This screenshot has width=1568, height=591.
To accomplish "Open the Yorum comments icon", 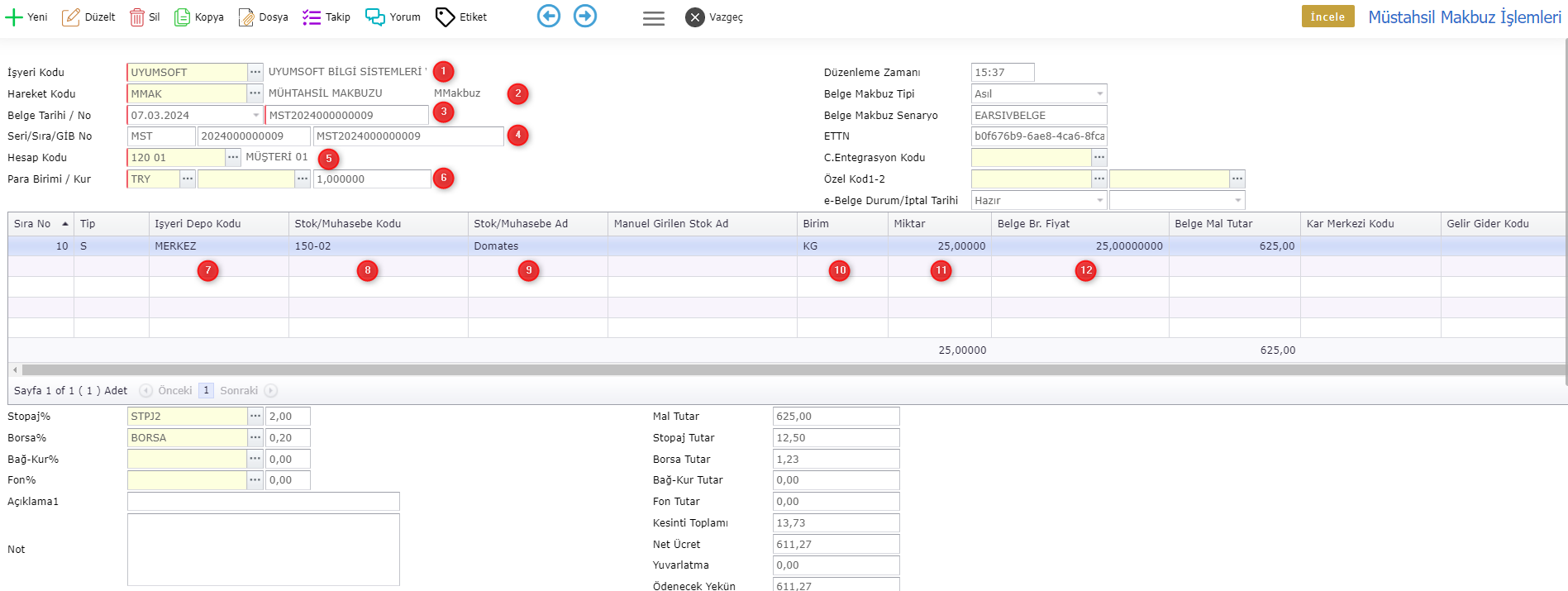I will (374, 17).
